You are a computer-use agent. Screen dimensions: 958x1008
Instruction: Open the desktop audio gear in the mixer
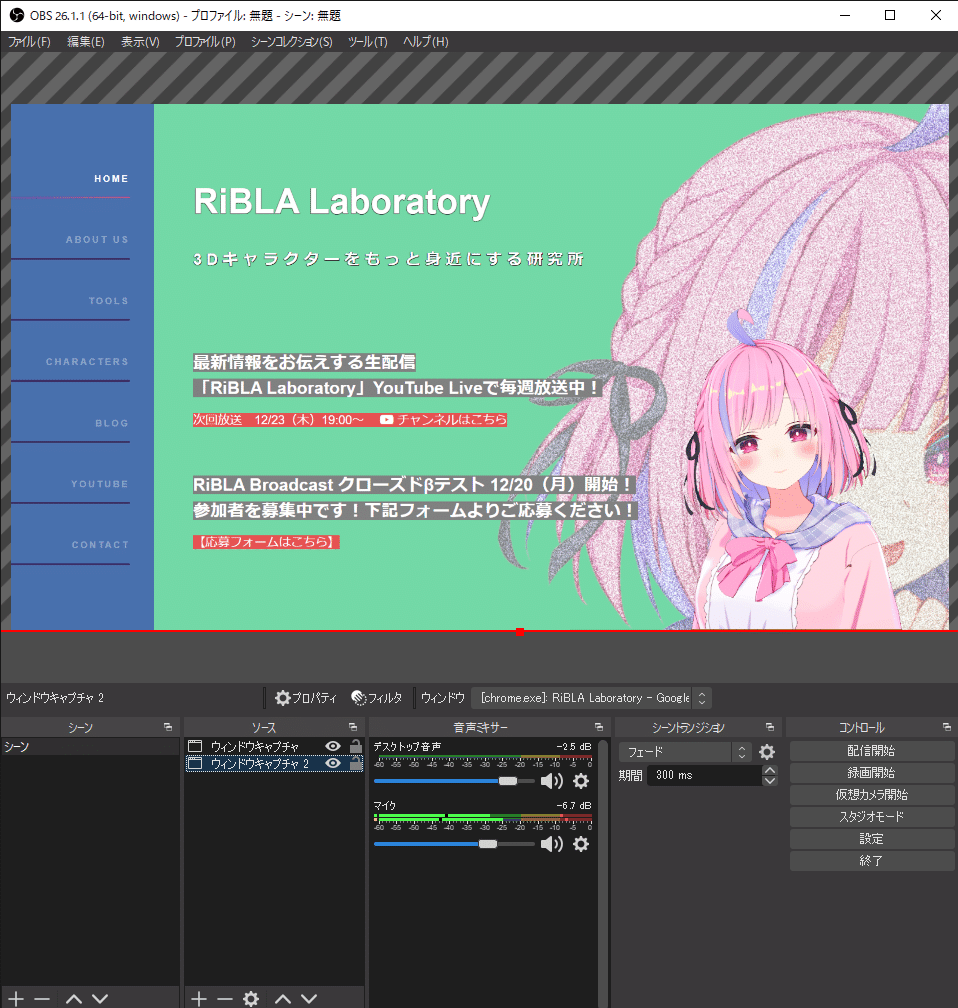tap(581, 781)
